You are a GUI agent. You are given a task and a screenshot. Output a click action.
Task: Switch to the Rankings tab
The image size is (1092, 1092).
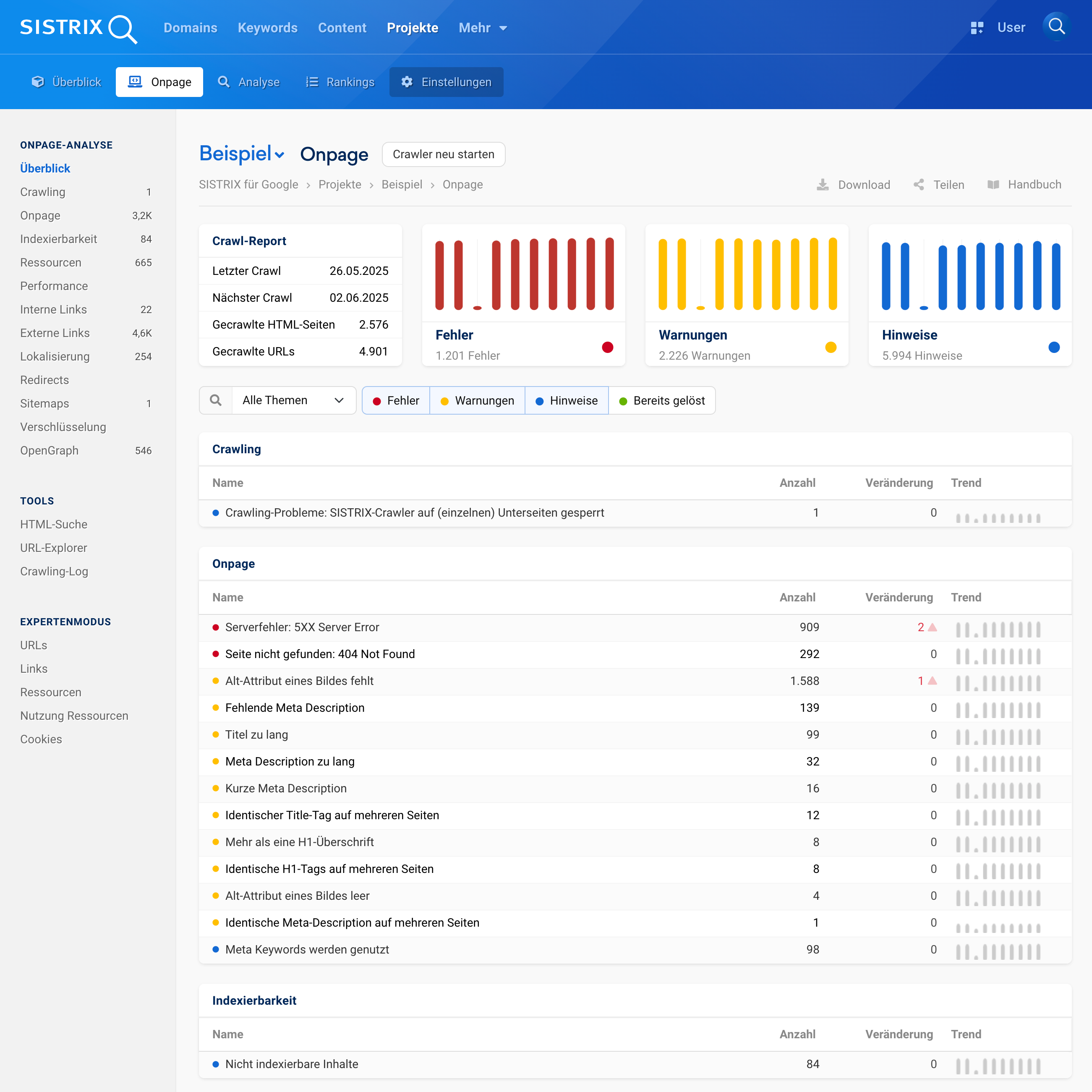(x=340, y=82)
